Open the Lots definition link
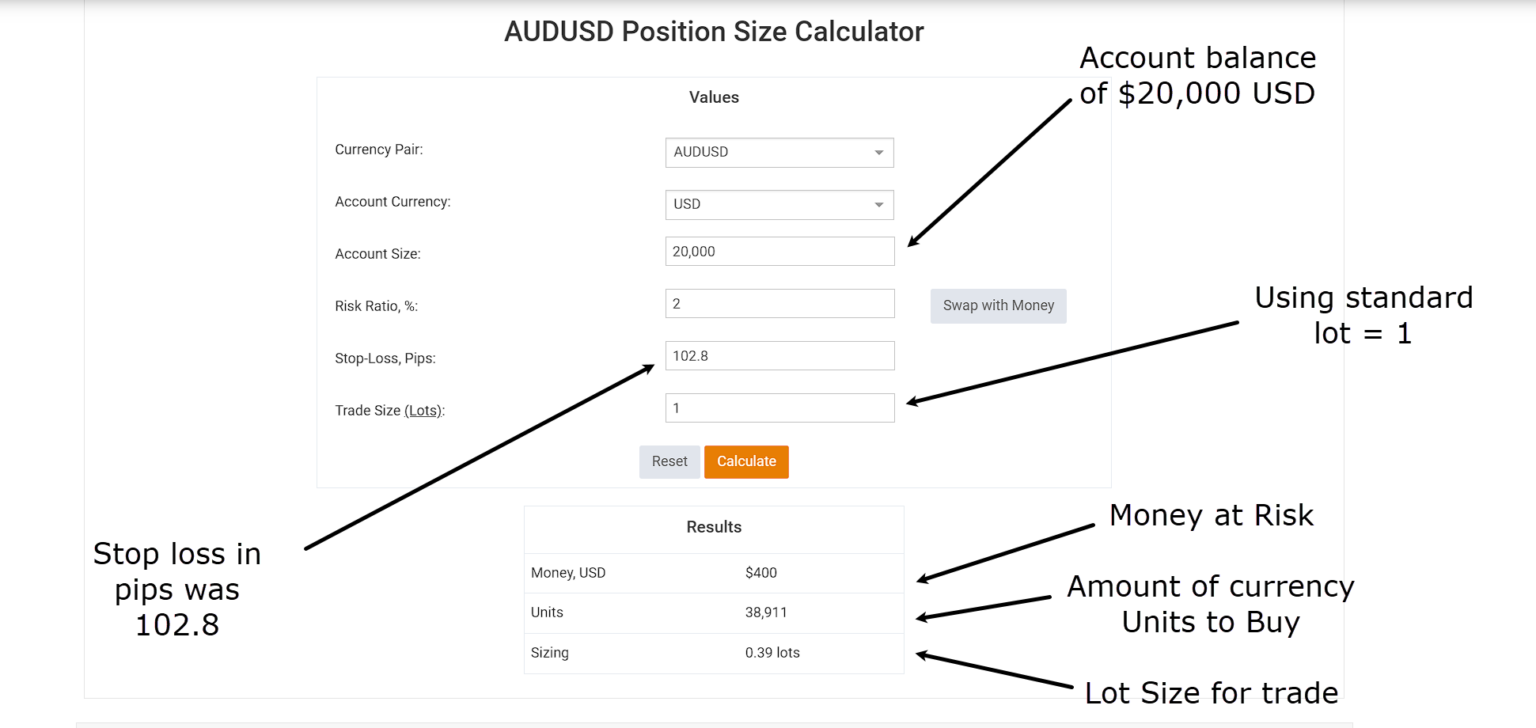 424,410
